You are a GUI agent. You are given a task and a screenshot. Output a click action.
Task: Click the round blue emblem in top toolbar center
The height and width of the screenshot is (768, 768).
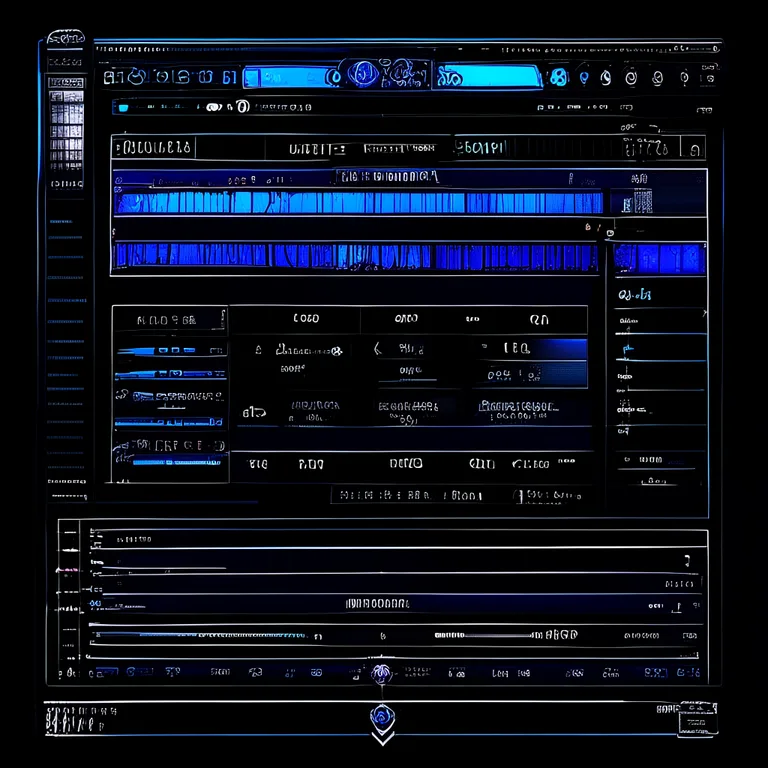coord(363,74)
